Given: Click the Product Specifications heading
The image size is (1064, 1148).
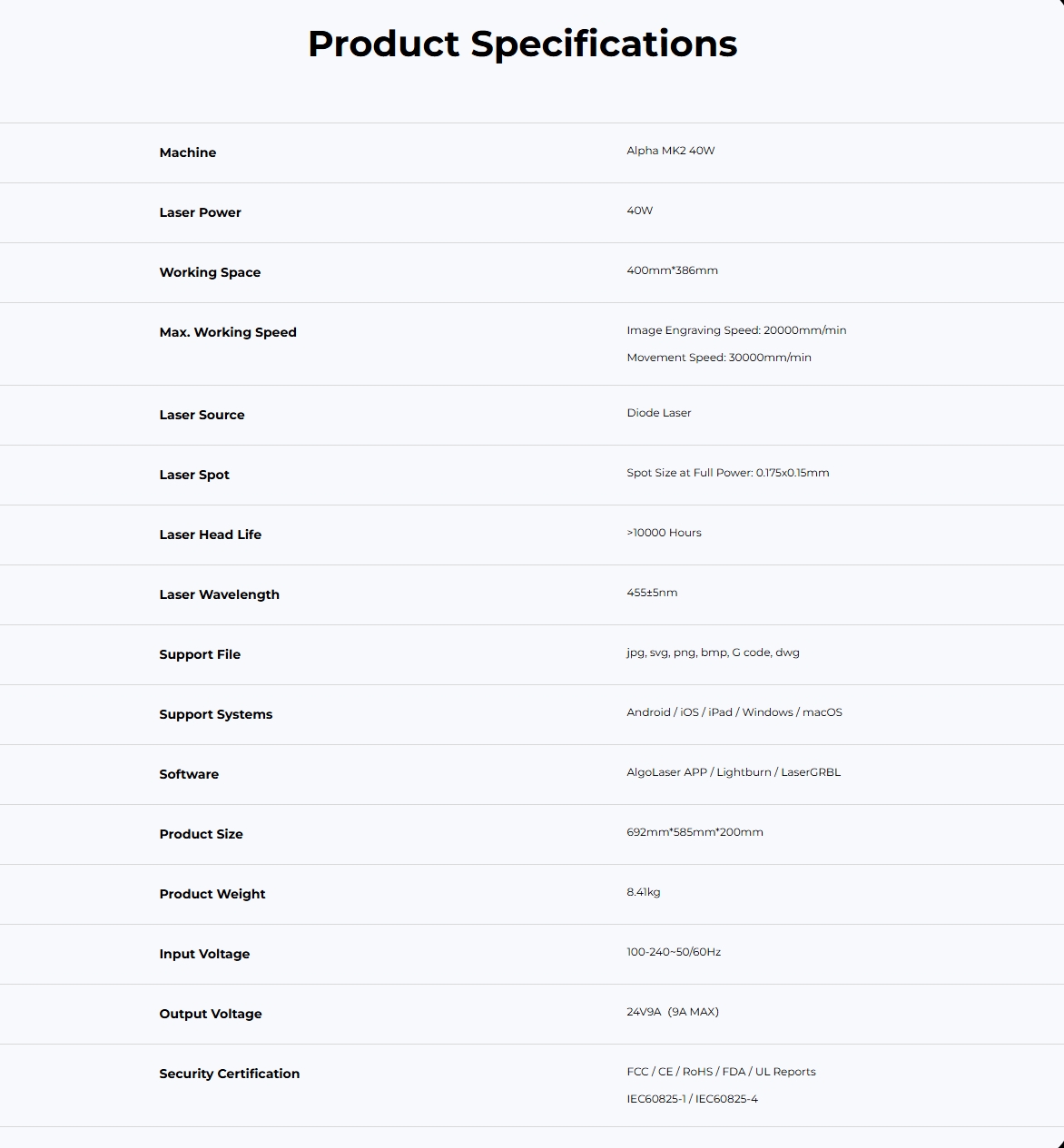Looking at the screenshot, I should point(522,44).
